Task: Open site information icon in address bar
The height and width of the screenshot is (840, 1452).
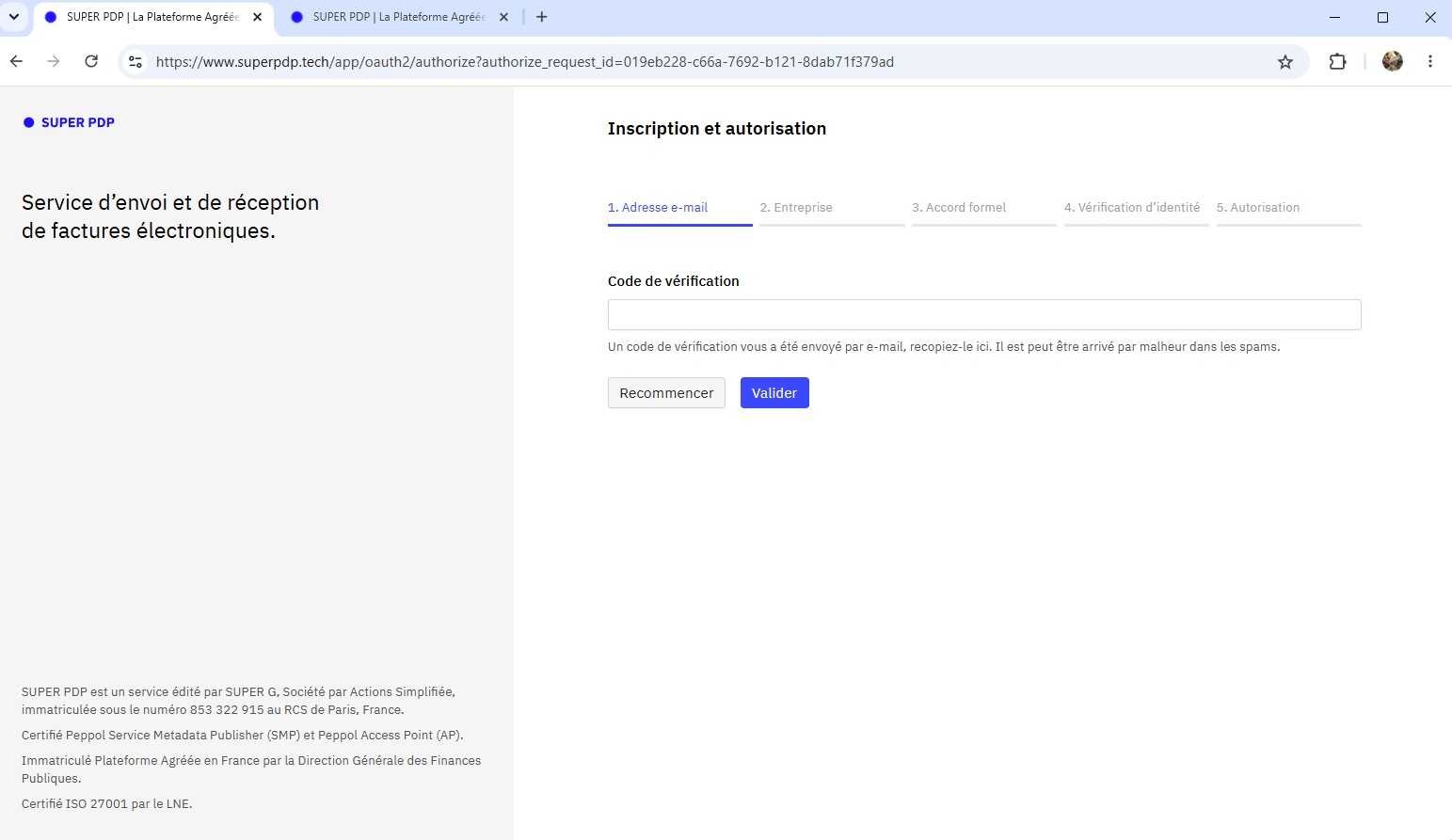Action: tap(136, 62)
